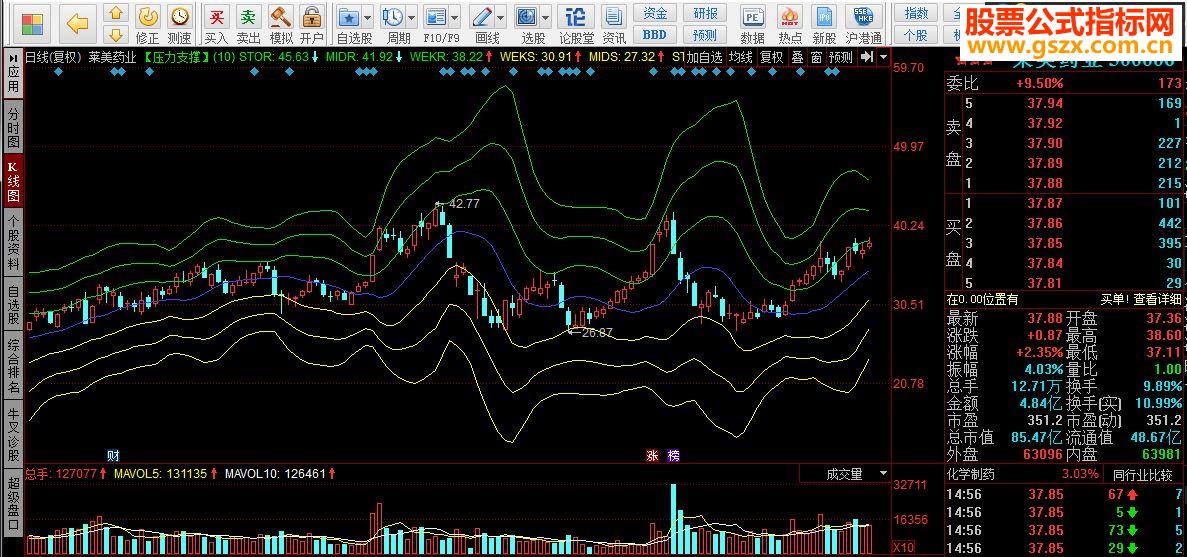Open the 周期 period dropdown arrow

point(413,18)
